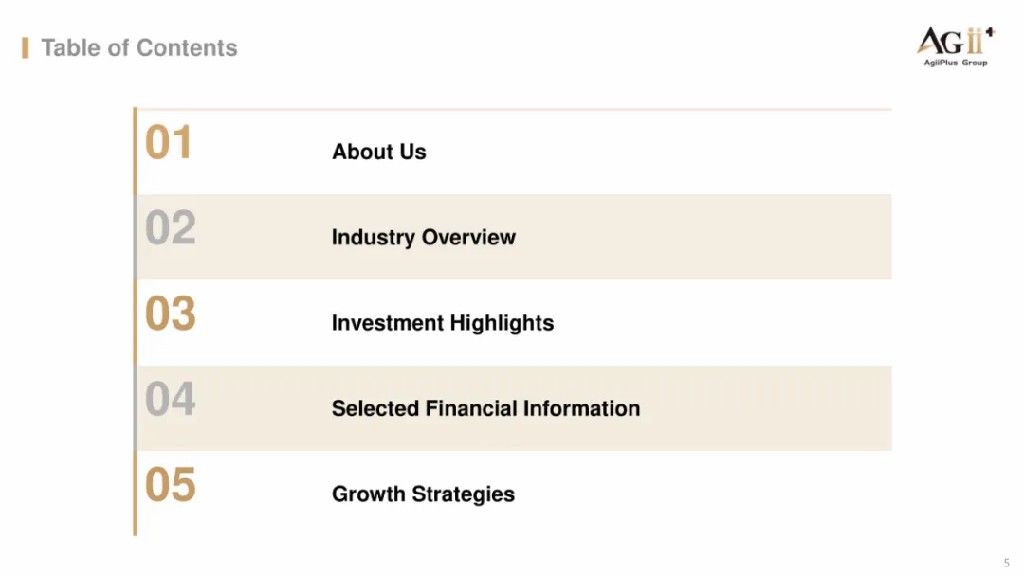Click the beige Industry Overview row background
The width and height of the screenshot is (1024, 575).
tap(513, 237)
